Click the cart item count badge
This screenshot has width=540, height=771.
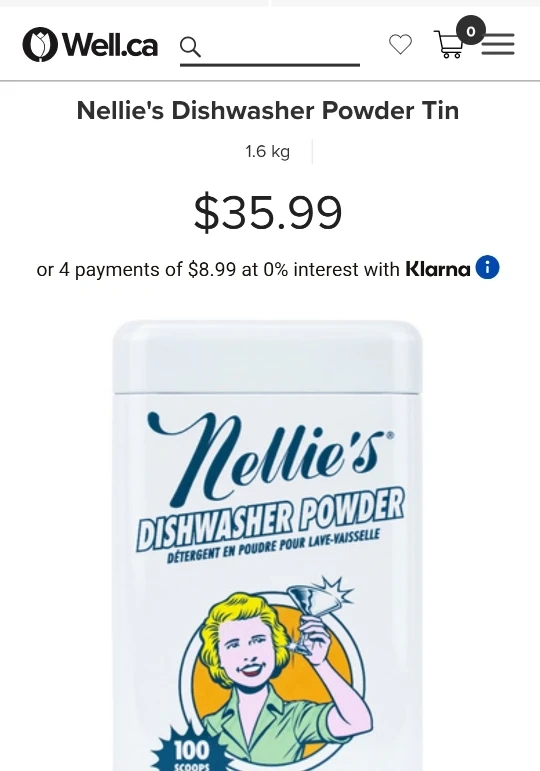pos(471,30)
